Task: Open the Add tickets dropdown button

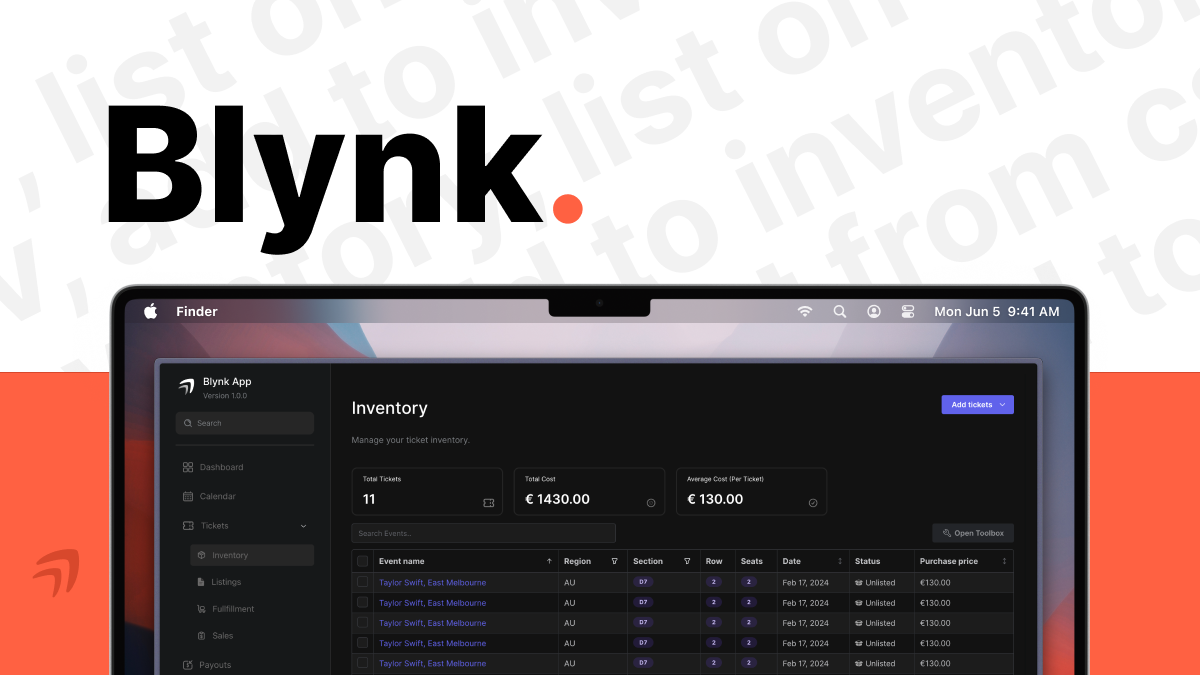Action: tap(978, 405)
